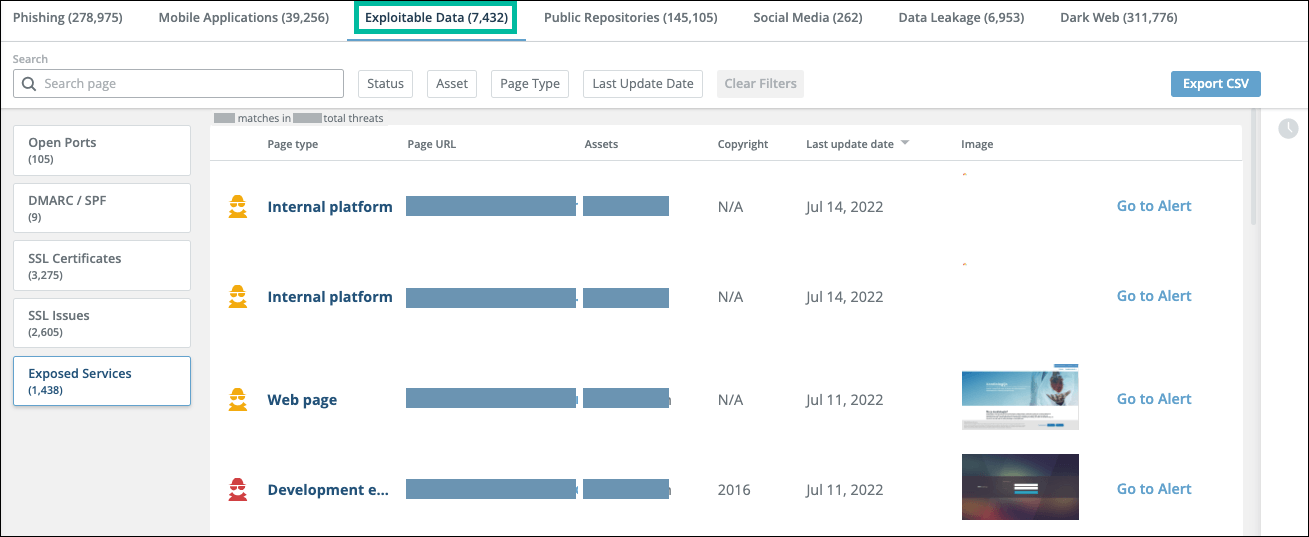This screenshot has height=537, width=1309.
Task: Click the clock history icon
Action: point(1288,128)
